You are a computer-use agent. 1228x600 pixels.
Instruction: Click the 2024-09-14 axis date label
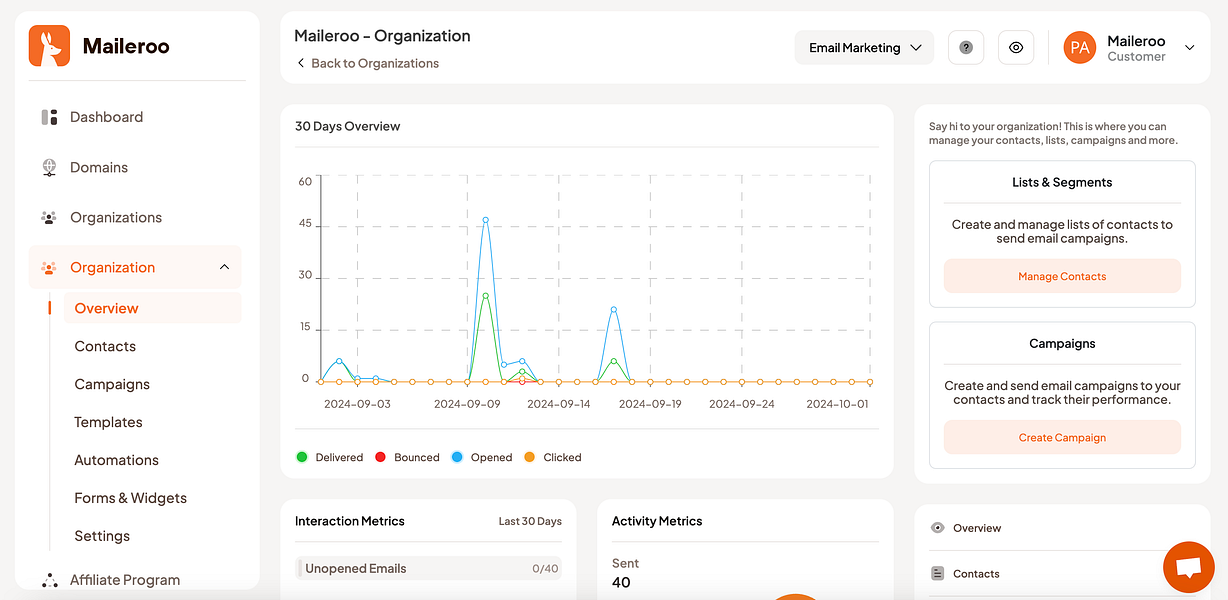tap(559, 404)
